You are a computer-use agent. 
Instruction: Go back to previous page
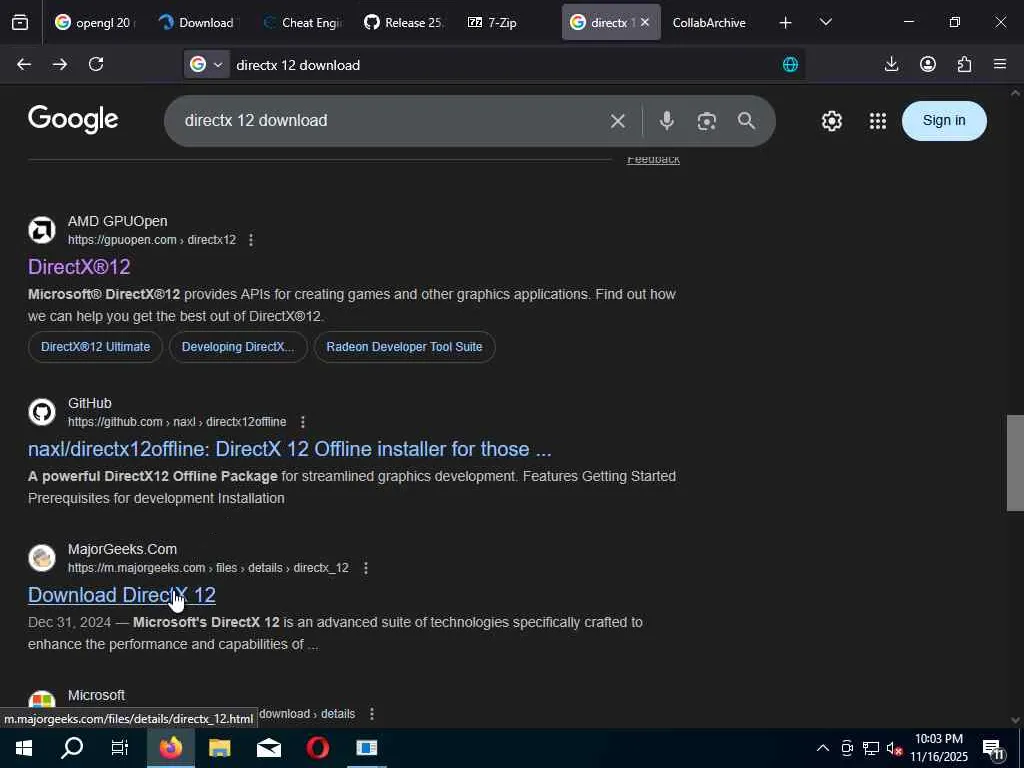point(24,64)
